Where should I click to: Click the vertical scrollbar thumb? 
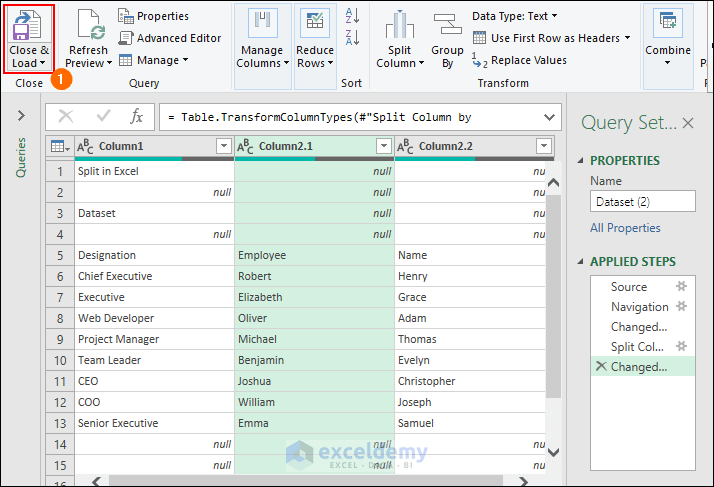click(x=553, y=296)
